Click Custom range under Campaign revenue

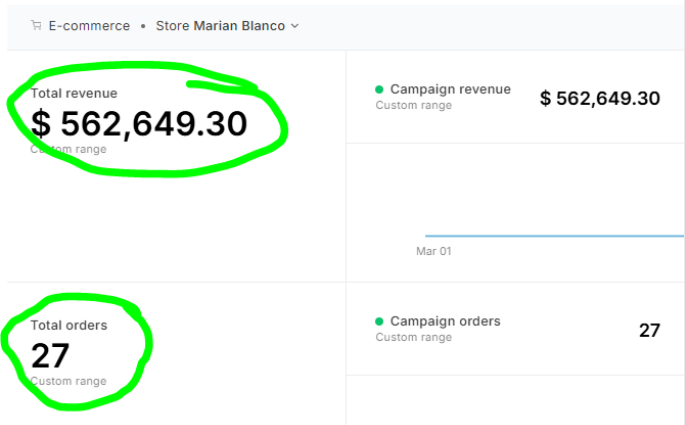pos(413,105)
